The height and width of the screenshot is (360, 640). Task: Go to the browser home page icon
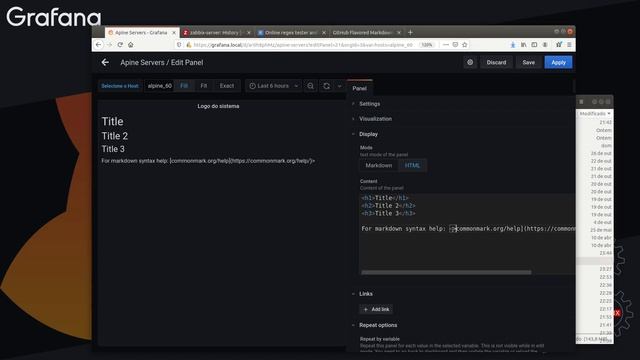[x=131, y=44]
